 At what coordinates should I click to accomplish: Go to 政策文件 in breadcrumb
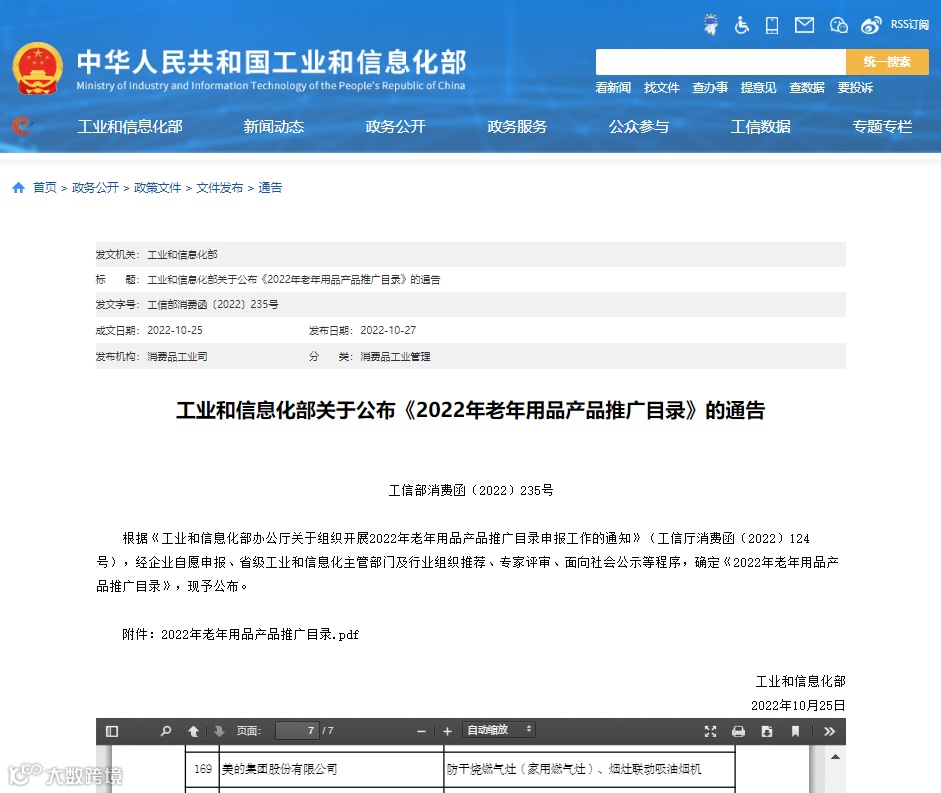(157, 188)
